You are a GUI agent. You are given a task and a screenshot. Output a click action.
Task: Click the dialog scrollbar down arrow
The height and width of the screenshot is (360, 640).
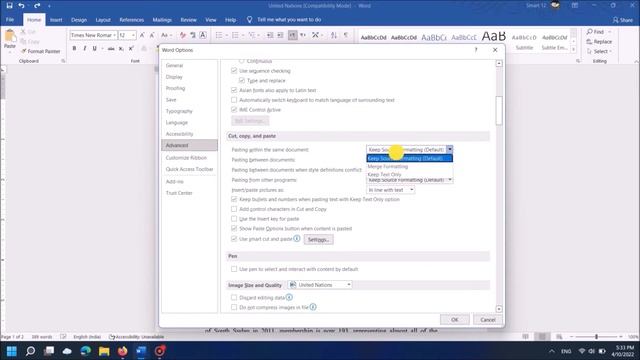click(499, 309)
